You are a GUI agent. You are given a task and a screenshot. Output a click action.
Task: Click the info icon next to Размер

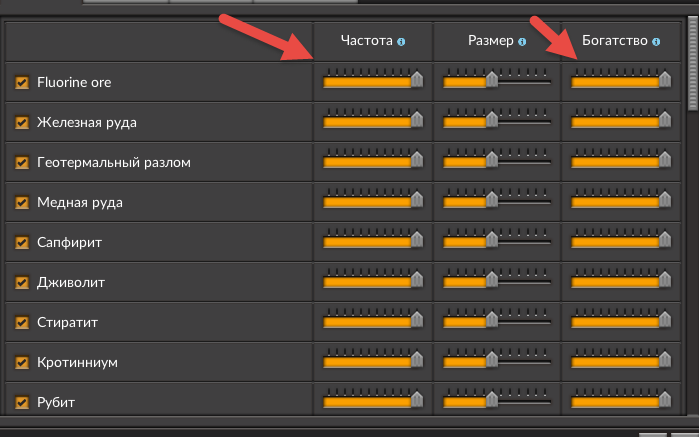click(x=522, y=42)
